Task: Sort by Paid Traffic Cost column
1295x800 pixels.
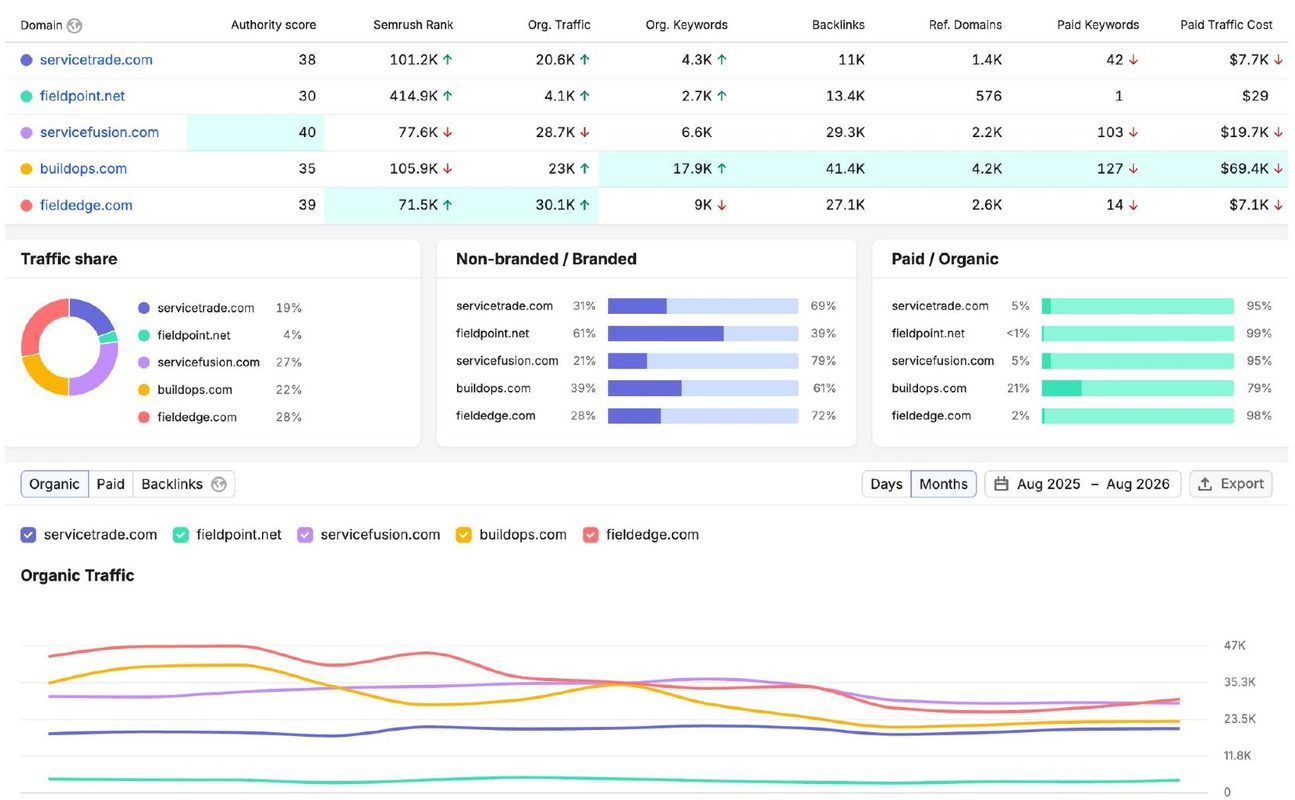Action: click(x=1226, y=25)
